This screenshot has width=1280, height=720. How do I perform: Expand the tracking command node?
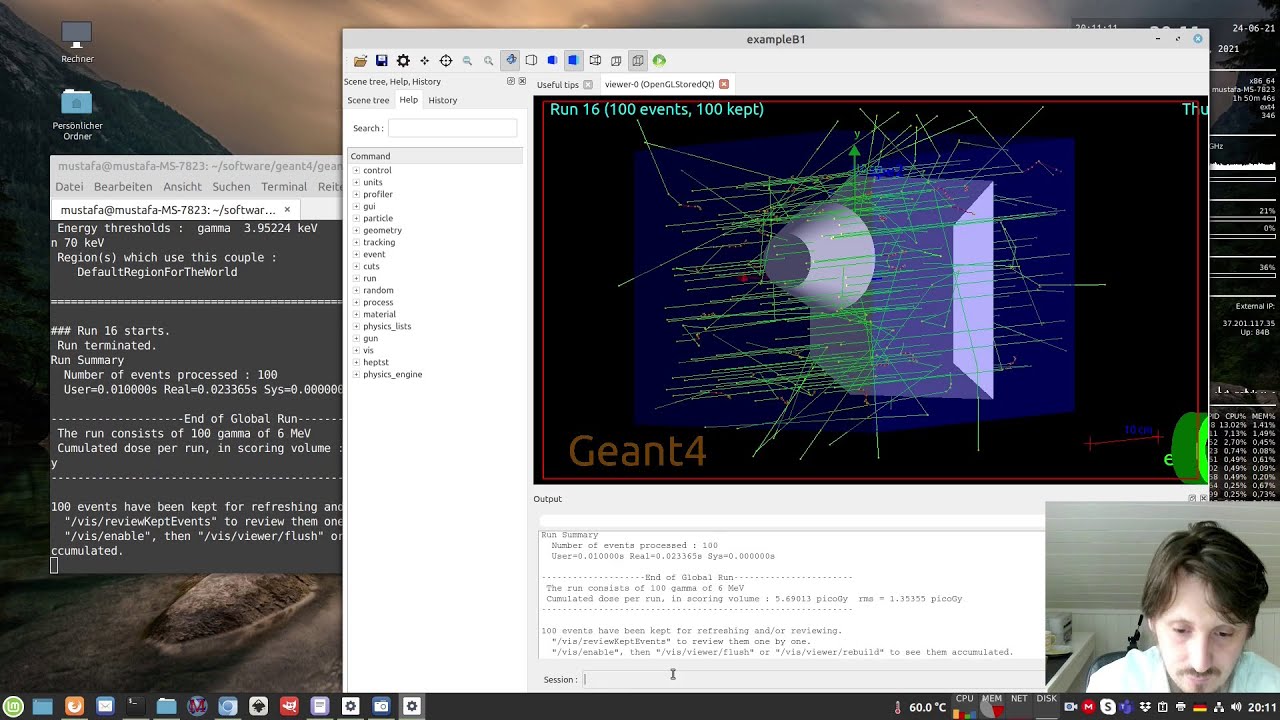(x=356, y=242)
